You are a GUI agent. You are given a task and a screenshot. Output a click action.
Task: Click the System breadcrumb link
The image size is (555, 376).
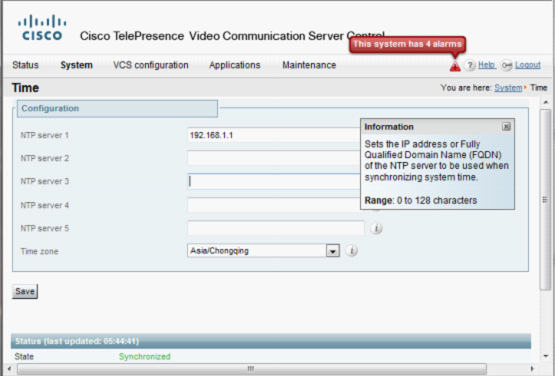click(x=508, y=88)
